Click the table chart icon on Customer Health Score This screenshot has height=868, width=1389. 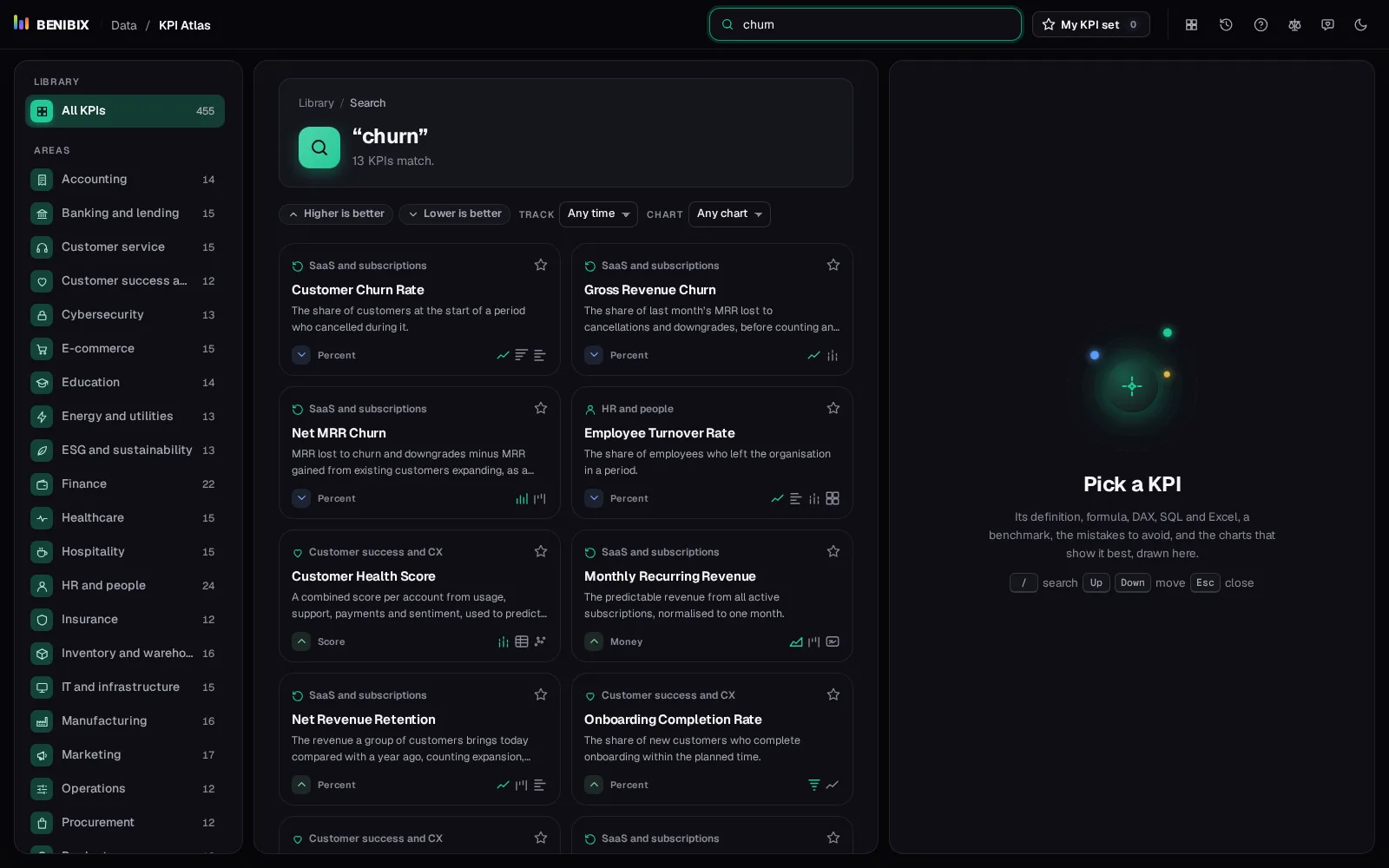pos(522,641)
